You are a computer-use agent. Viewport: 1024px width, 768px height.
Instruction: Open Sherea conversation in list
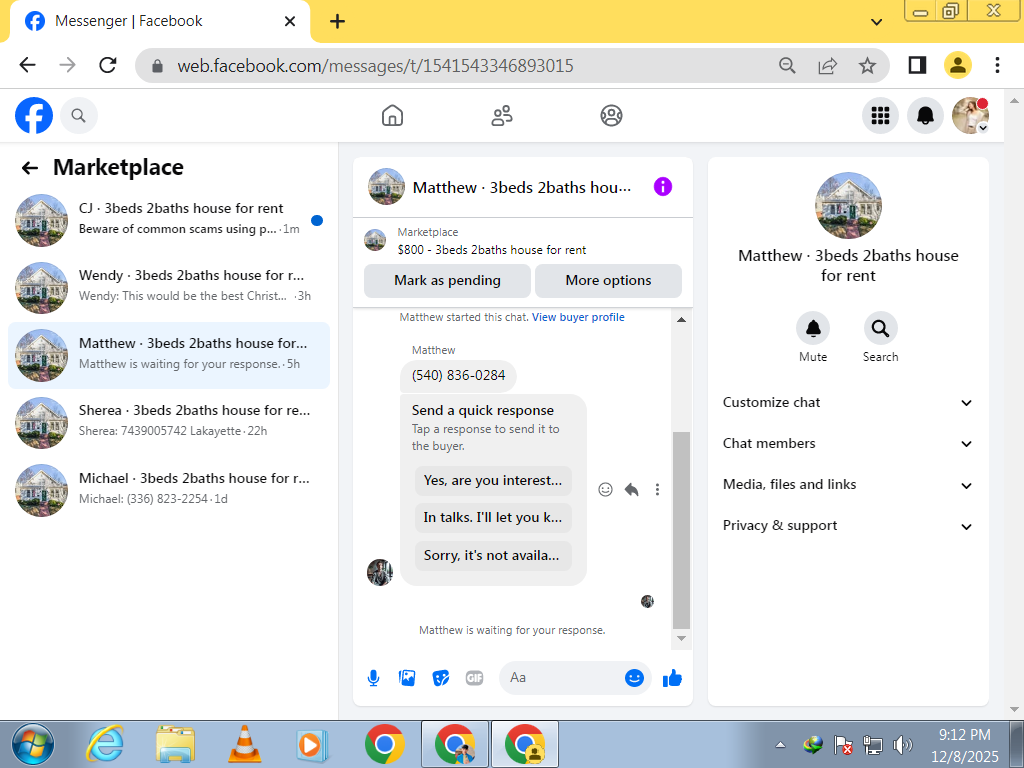click(168, 423)
